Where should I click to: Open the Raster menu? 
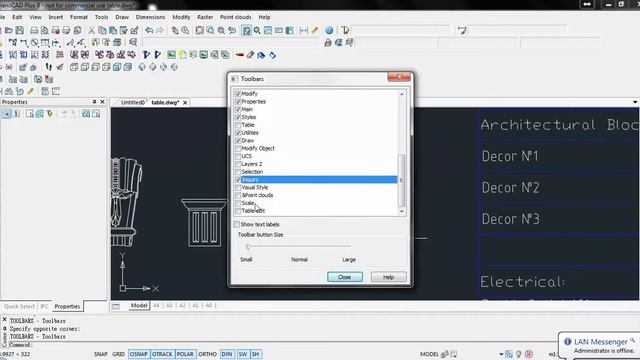click(205, 17)
